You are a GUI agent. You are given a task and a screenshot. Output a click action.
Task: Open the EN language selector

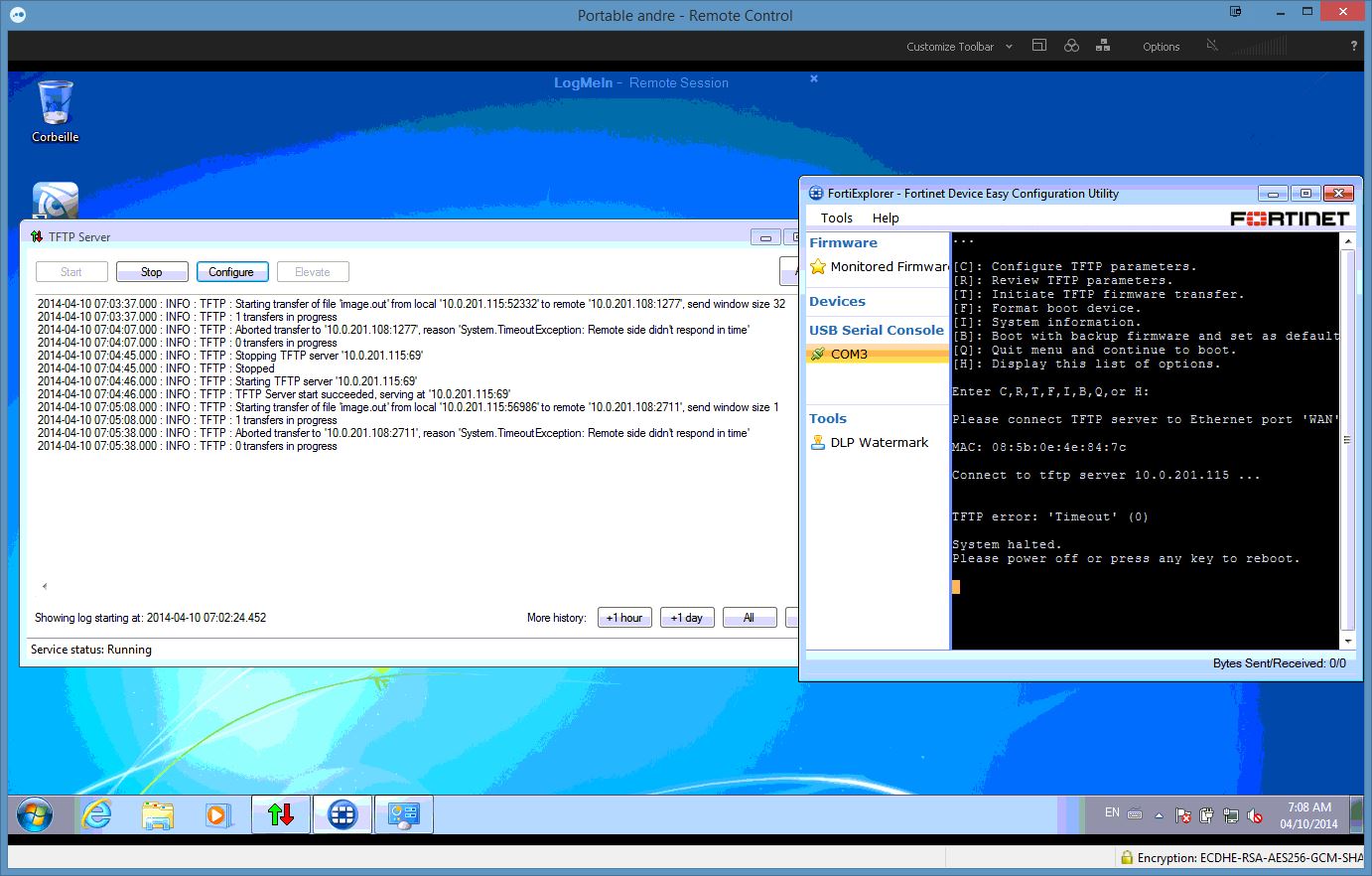pos(1112,812)
